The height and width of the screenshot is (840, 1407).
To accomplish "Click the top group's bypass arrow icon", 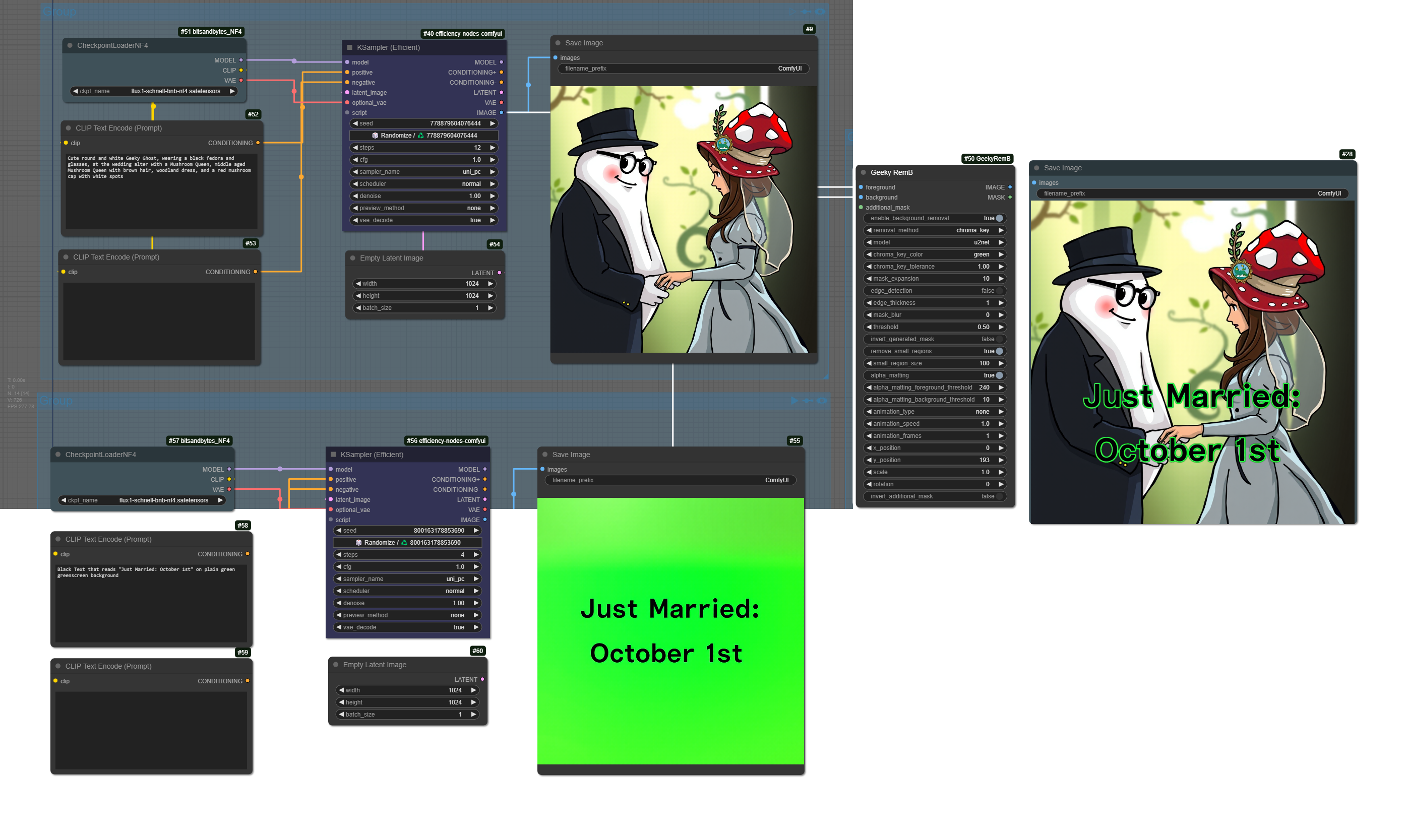I will 806,11.
